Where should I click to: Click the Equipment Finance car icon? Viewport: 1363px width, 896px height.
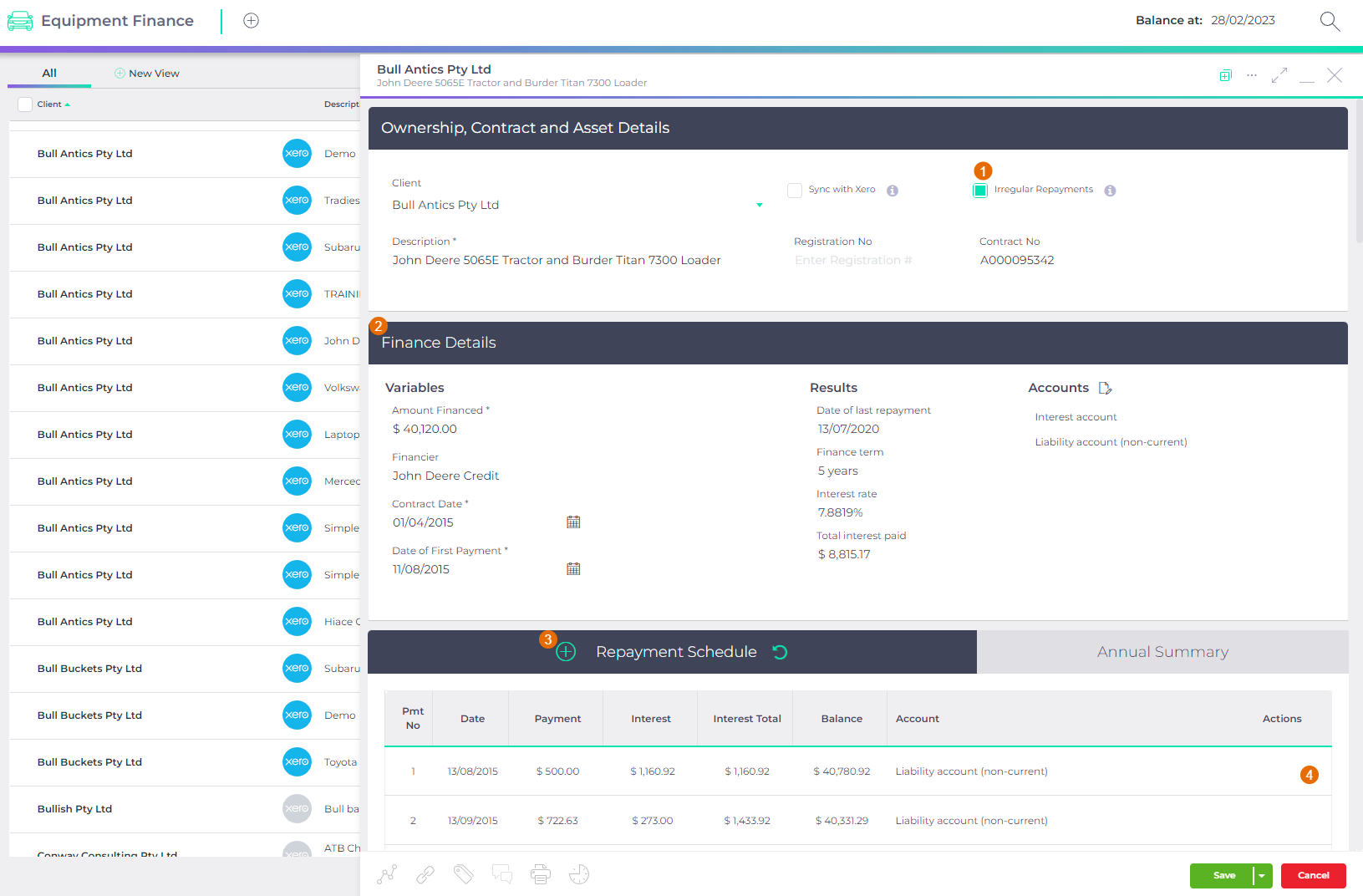coord(20,21)
